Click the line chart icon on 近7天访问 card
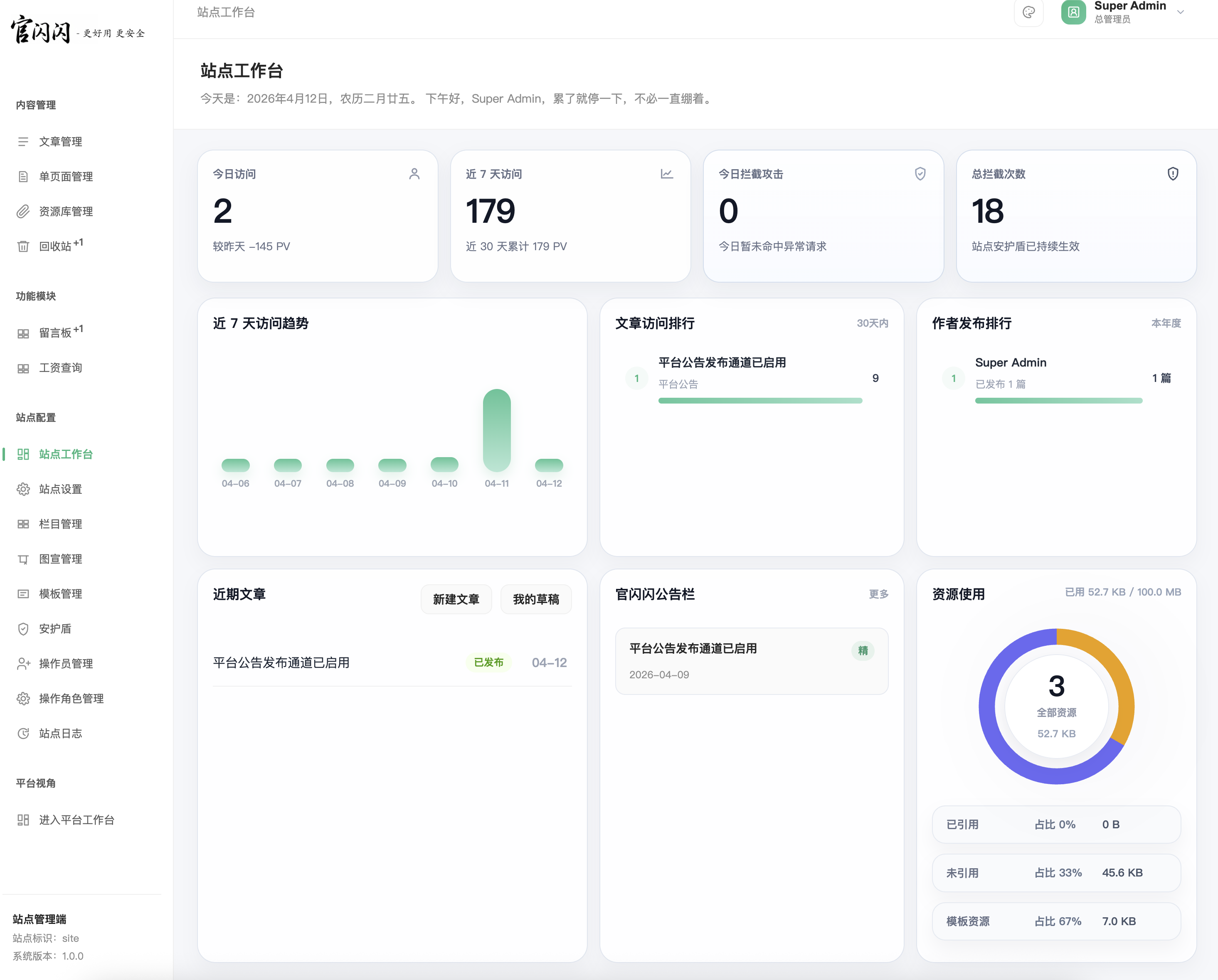Viewport: 1218px width, 980px height. [667, 173]
